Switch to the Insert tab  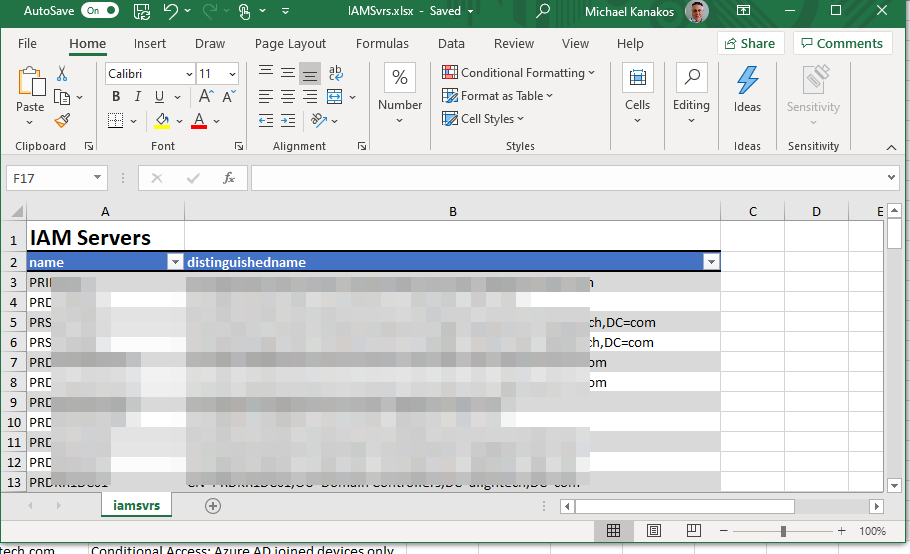pyautogui.click(x=150, y=44)
